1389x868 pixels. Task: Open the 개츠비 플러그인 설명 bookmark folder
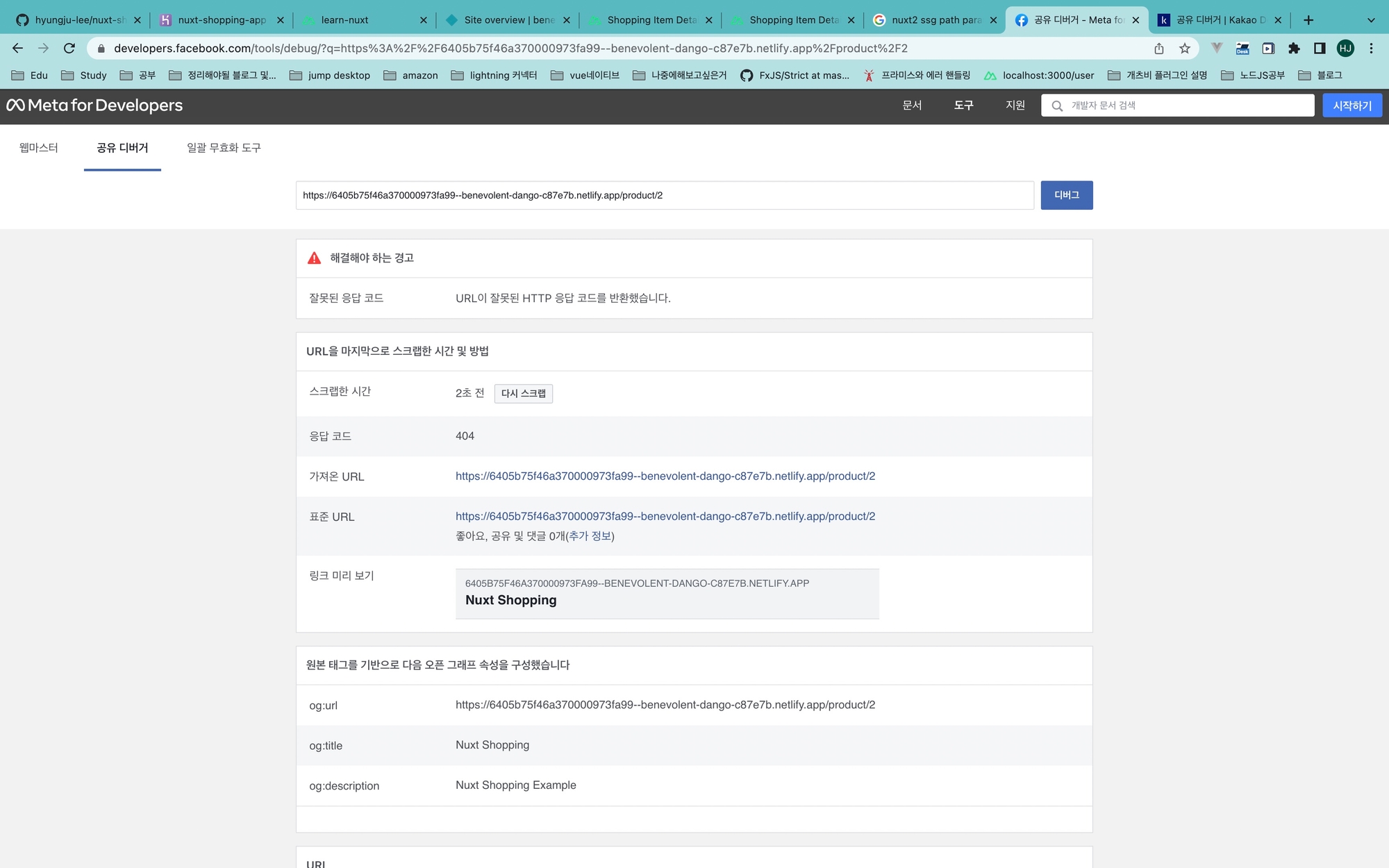coord(1157,75)
